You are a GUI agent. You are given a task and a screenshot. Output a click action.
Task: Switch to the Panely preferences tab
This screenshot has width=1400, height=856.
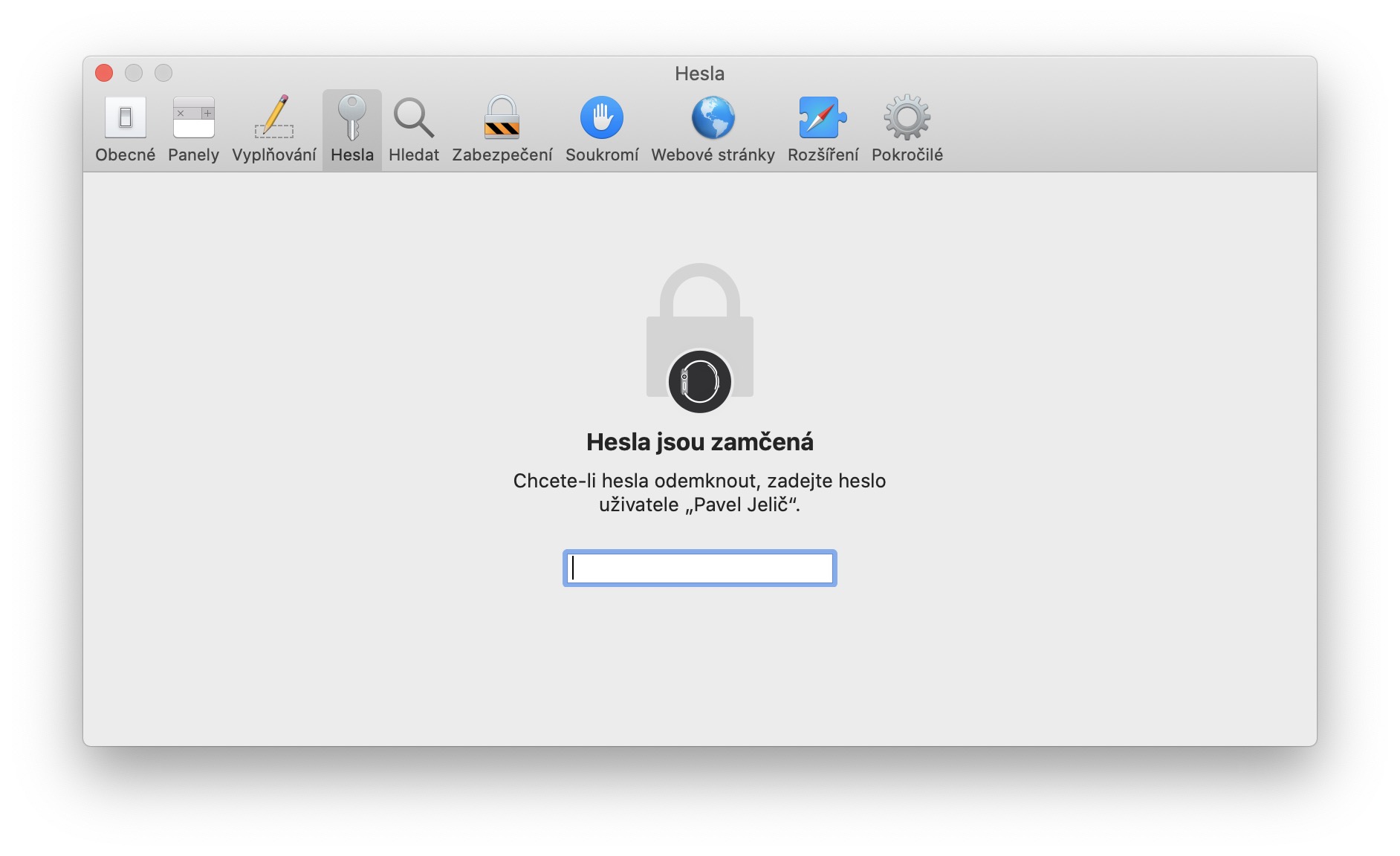(x=193, y=129)
